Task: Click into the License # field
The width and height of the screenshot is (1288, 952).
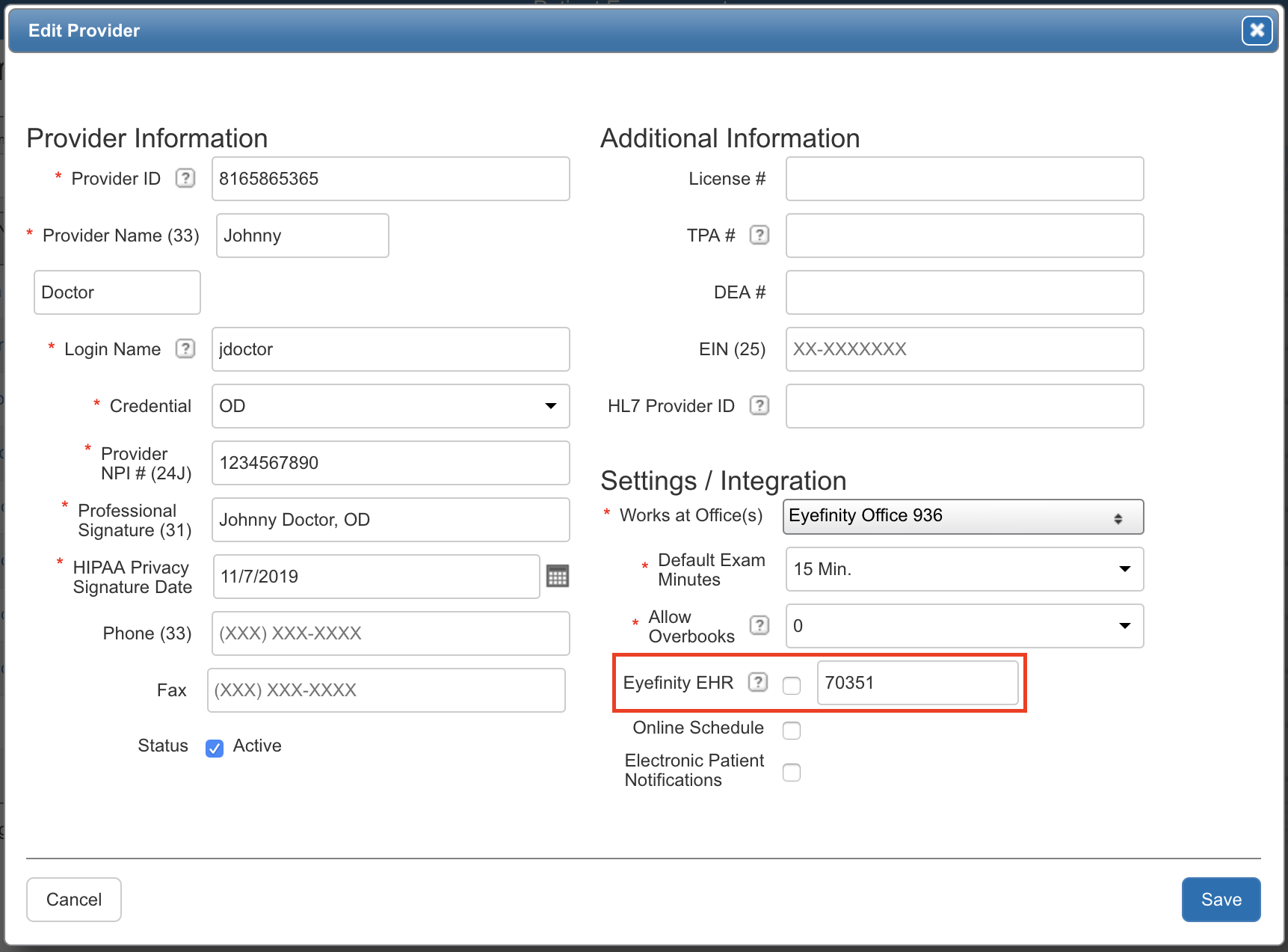Action: 964,179
